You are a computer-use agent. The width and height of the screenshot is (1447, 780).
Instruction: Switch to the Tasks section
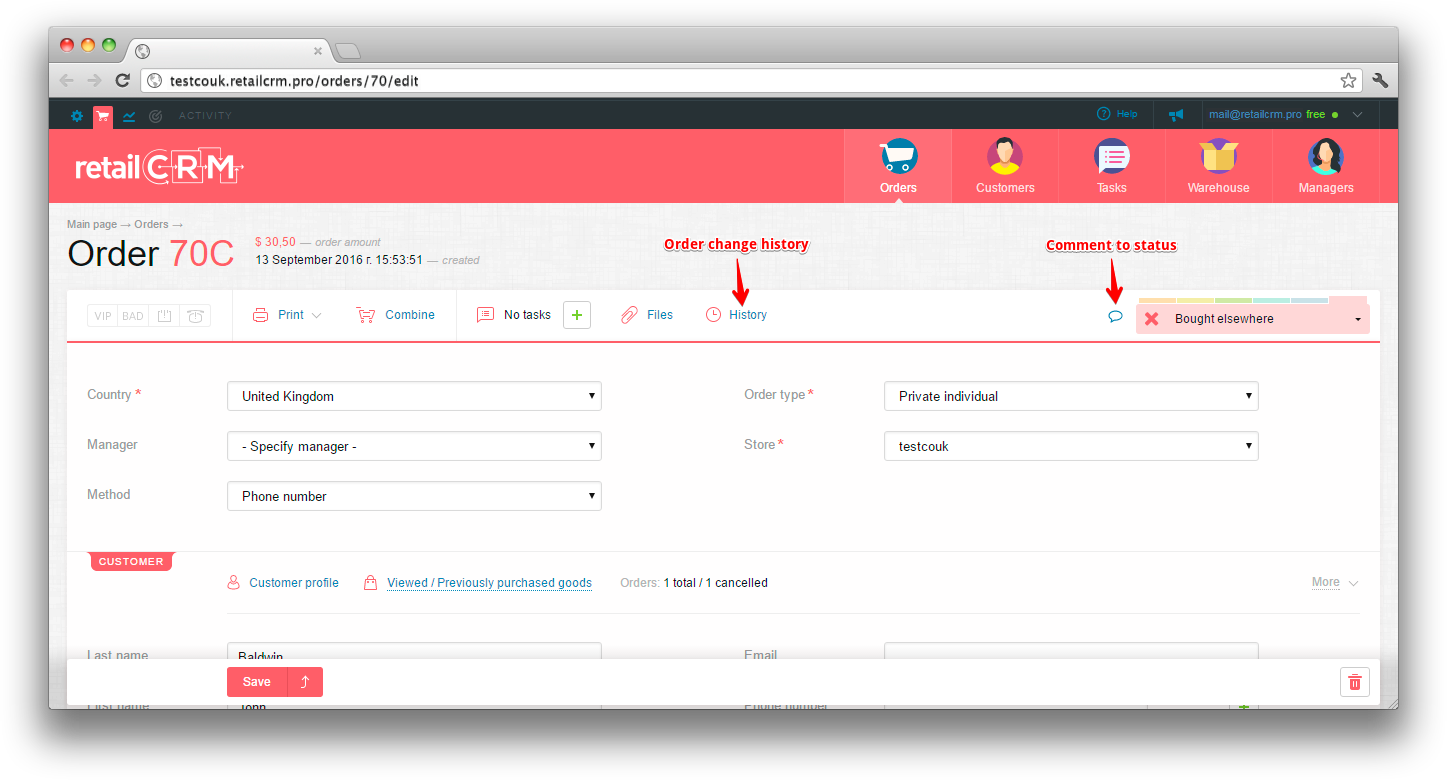1111,166
